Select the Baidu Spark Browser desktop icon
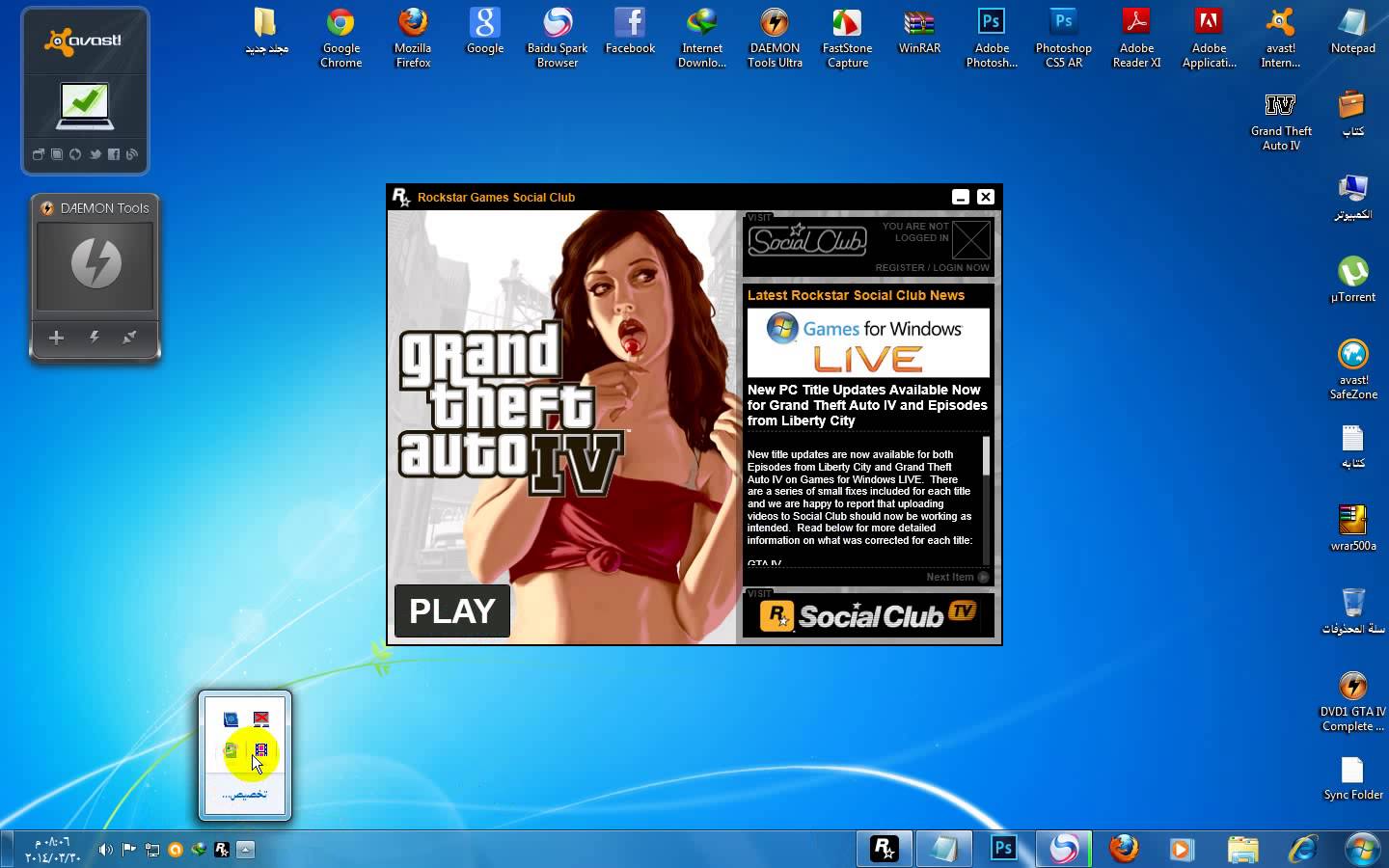The image size is (1389, 868). tap(558, 39)
